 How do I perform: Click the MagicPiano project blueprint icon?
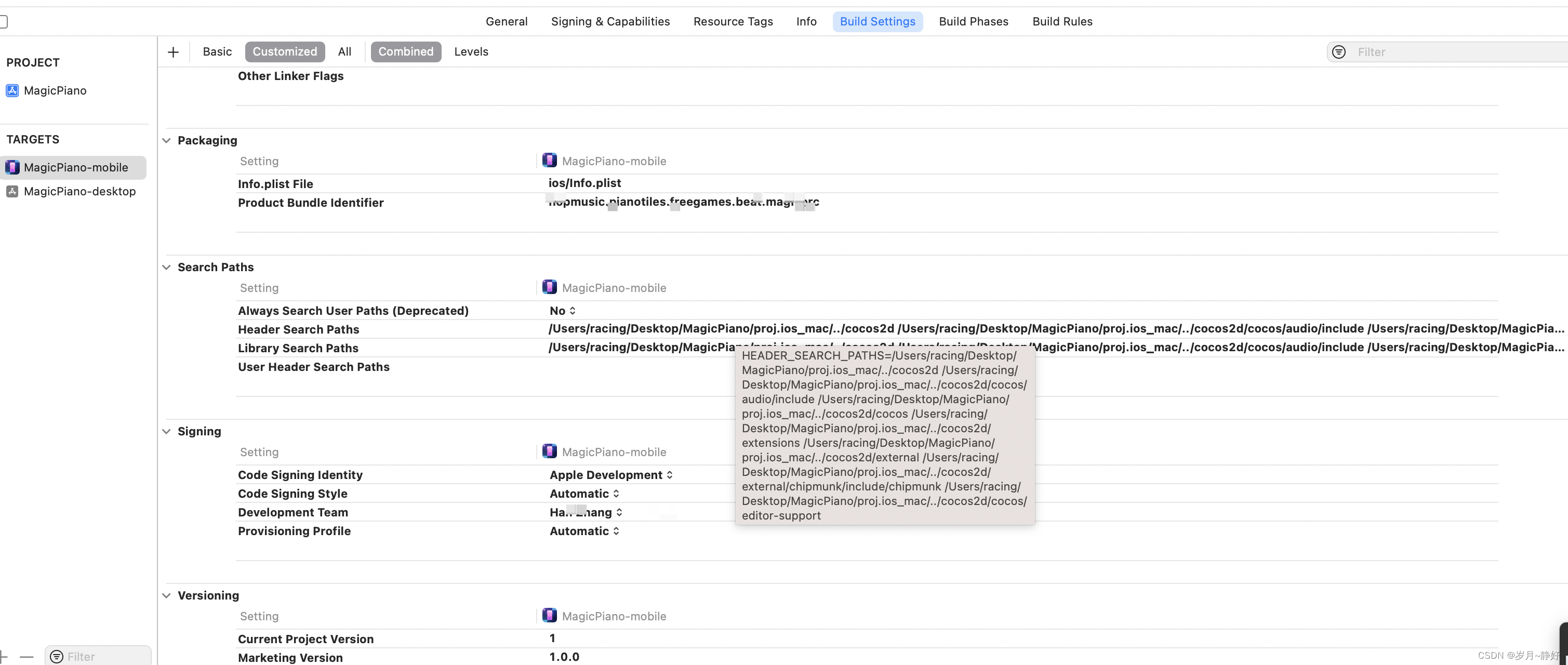coord(12,90)
